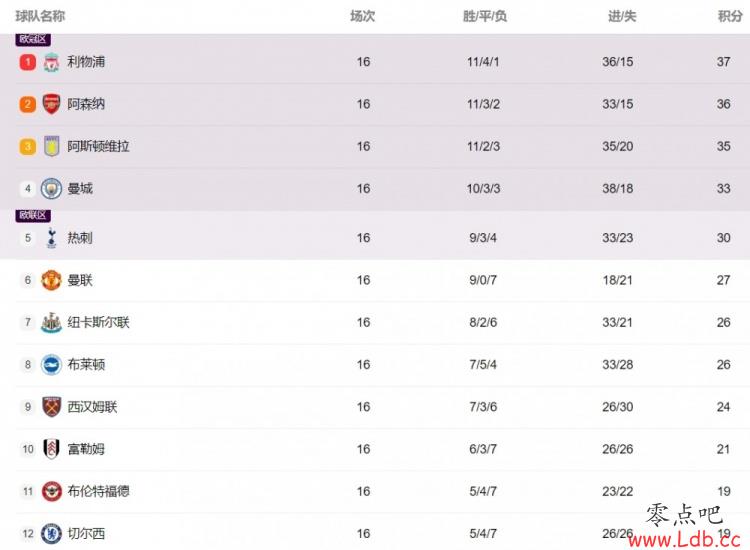The width and height of the screenshot is (750, 550).
Task: Select the Aston Villa crest icon
Action: click(51, 146)
